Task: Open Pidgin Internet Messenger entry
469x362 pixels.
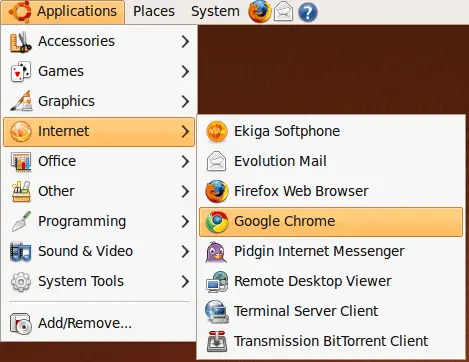Action: [331, 252]
